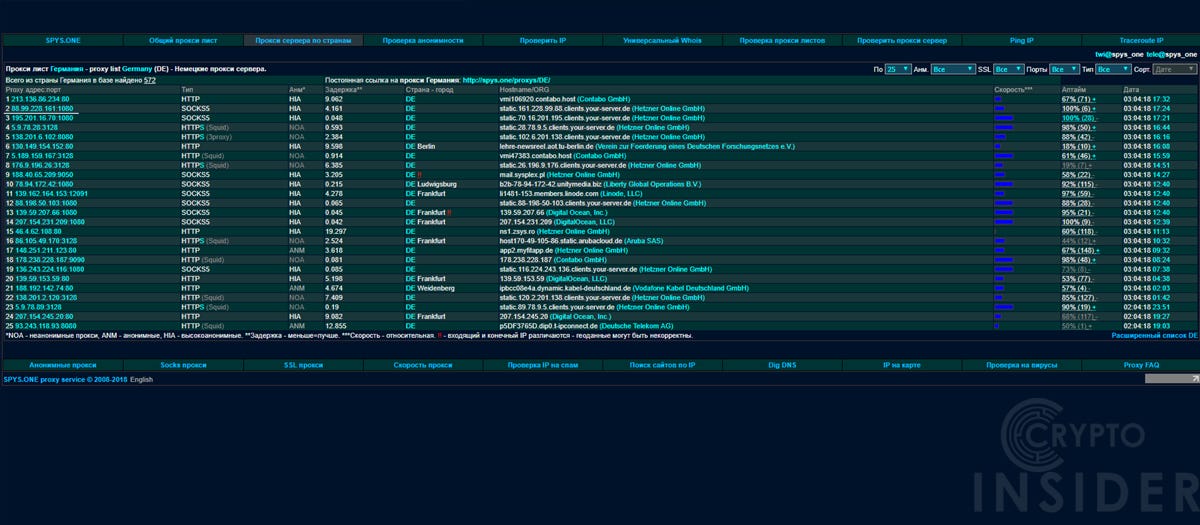Open the Proxy FAQ bottom link
The height and width of the screenshot is (525, 1200).
(x=1141, y=365)
